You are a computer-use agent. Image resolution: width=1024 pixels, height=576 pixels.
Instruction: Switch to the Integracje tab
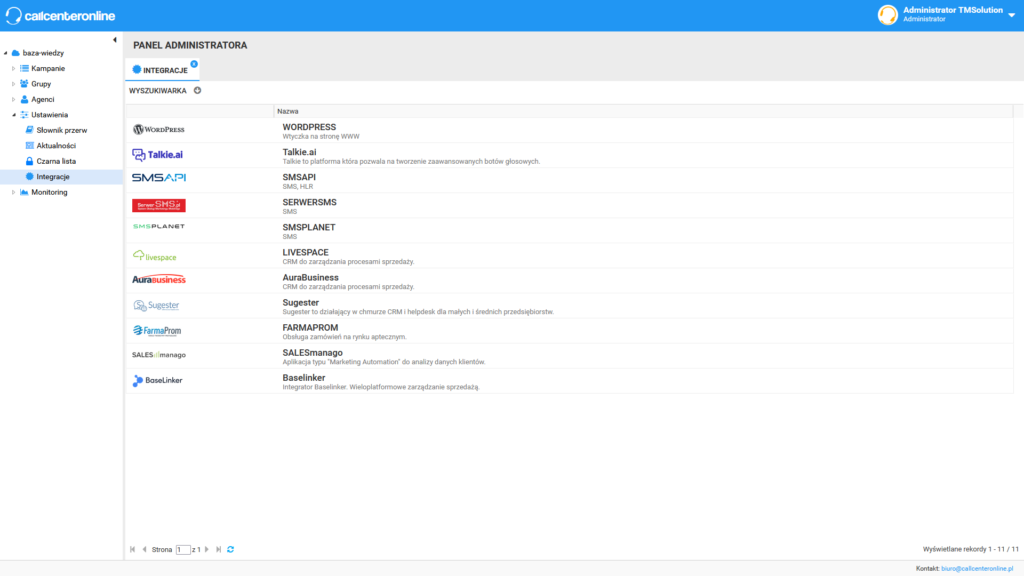pyautogui.click(x=161, y=70)
